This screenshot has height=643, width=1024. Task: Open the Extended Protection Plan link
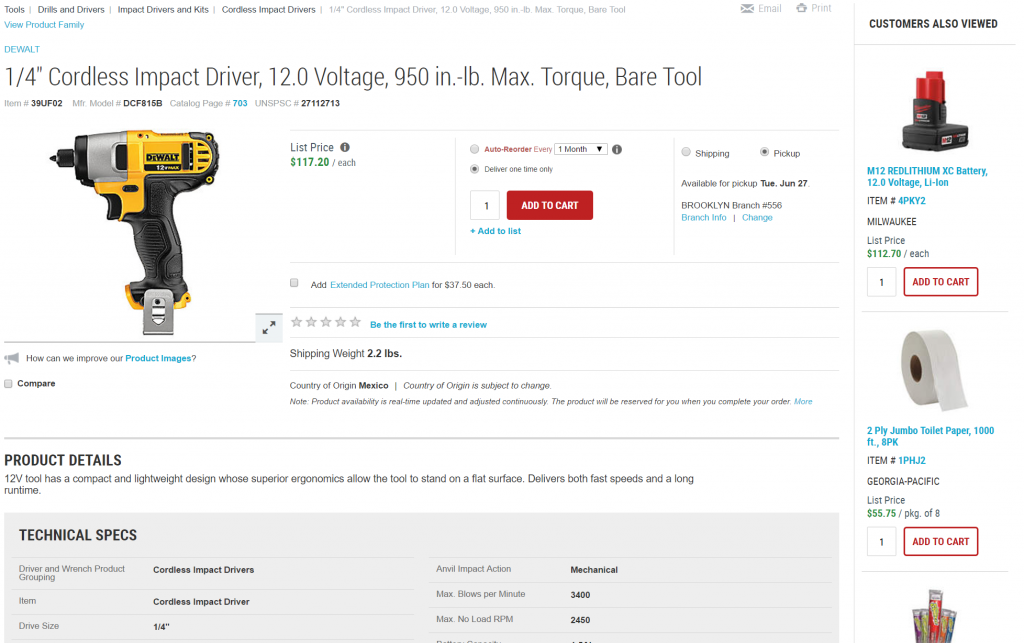380,285
